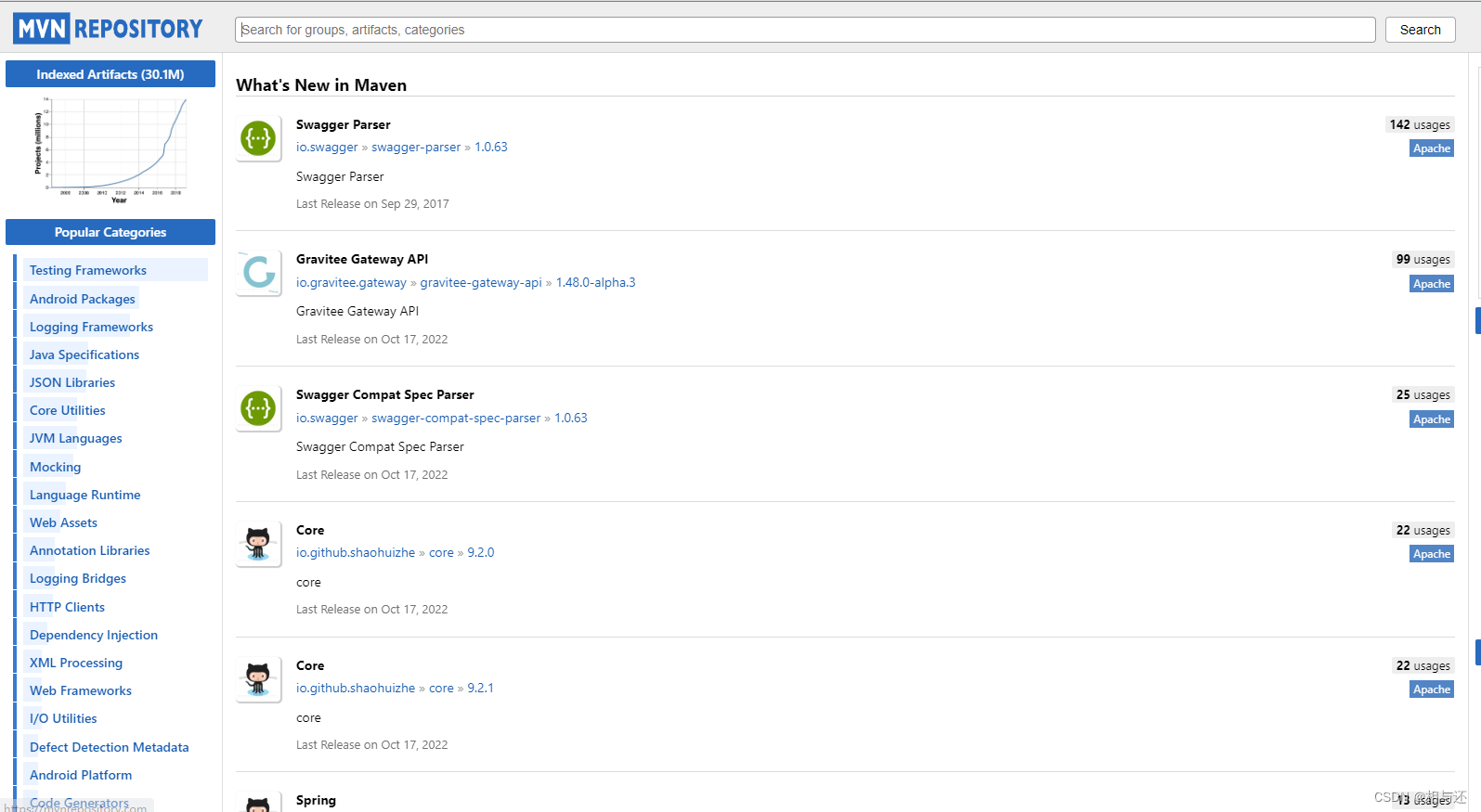Image resolution: width=1481 pixels, height=812 pixels.
Task: Open the I/O Utilities category
Action: (63, 718)
